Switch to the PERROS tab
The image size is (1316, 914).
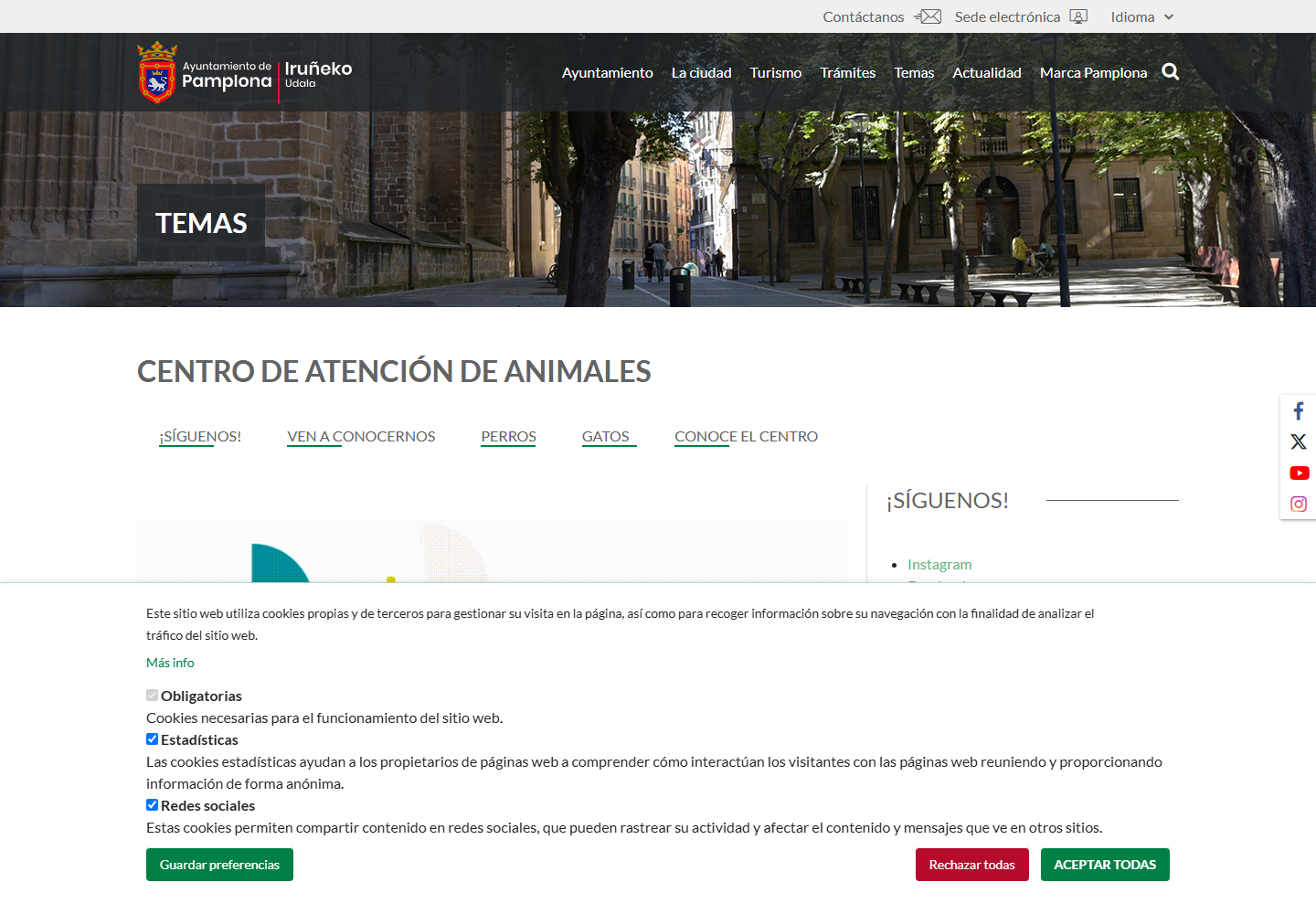click(509, 437)
